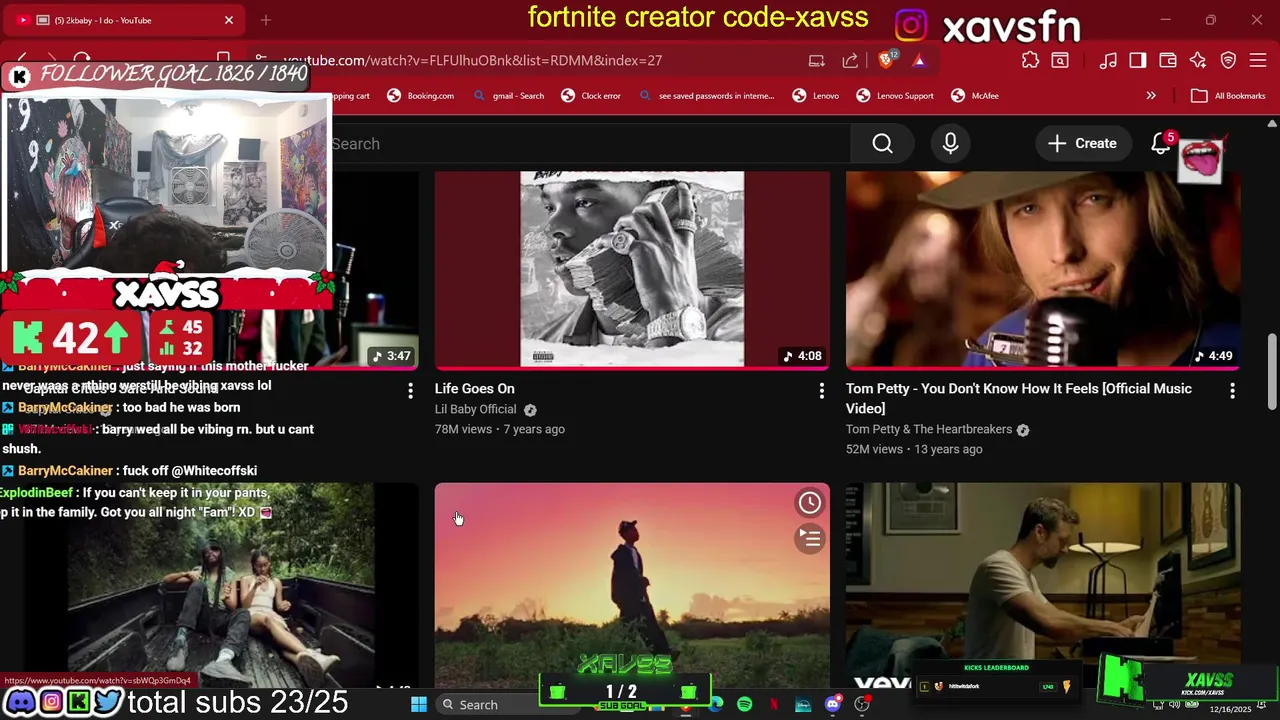1280x720 pixels.
Task: Click the install app icon in address bar
Action: click(817, 60)
